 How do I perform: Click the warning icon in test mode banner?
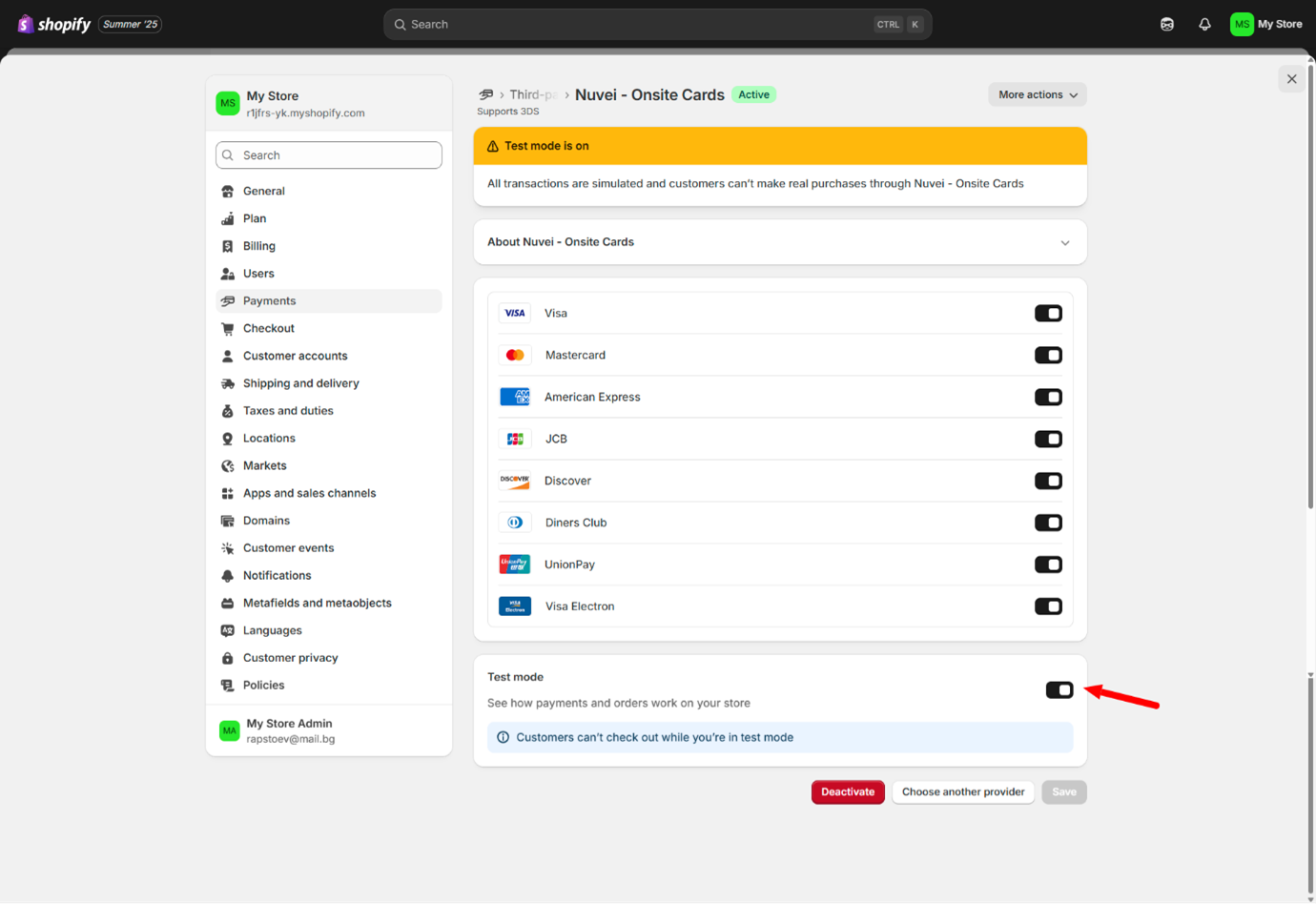point(493,146)
